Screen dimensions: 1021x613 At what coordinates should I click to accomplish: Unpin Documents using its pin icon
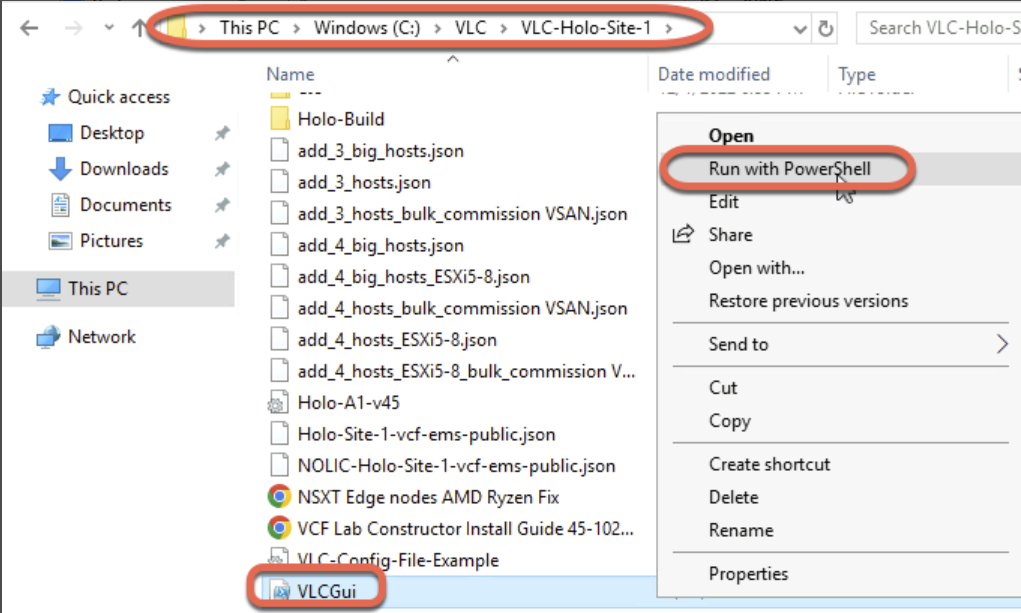coord(222,205)
